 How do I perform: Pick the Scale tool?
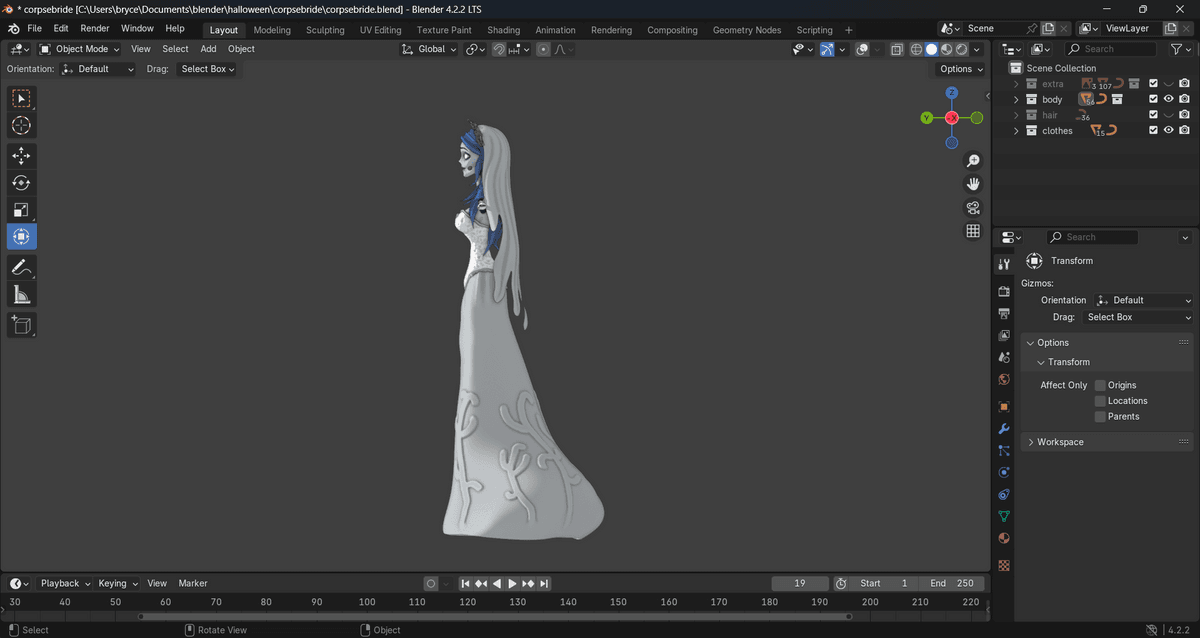tap(21, 210)
